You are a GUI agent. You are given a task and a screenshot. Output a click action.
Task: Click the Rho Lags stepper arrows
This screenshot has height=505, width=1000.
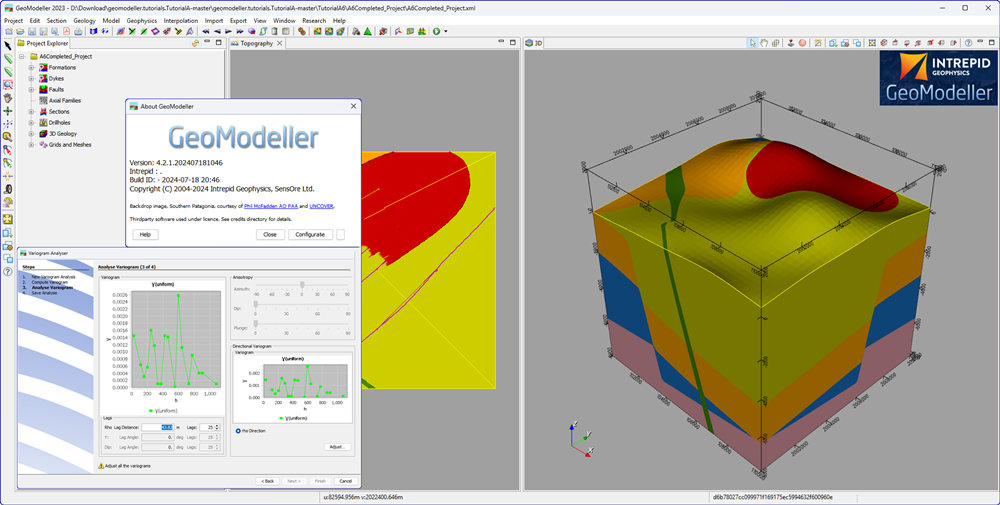click(x=217, y=427)
